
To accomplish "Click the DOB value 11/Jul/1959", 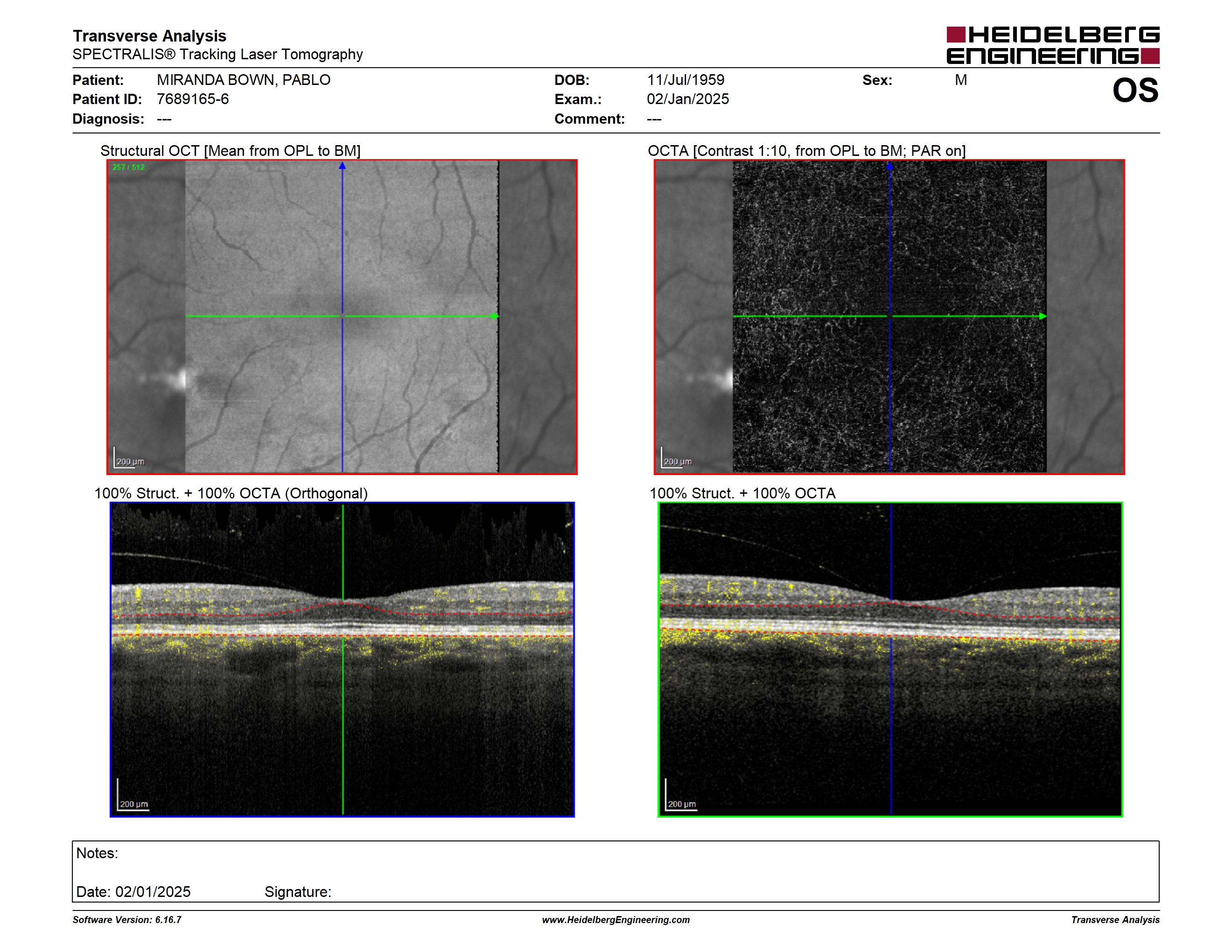I will [x=686, y=80].
